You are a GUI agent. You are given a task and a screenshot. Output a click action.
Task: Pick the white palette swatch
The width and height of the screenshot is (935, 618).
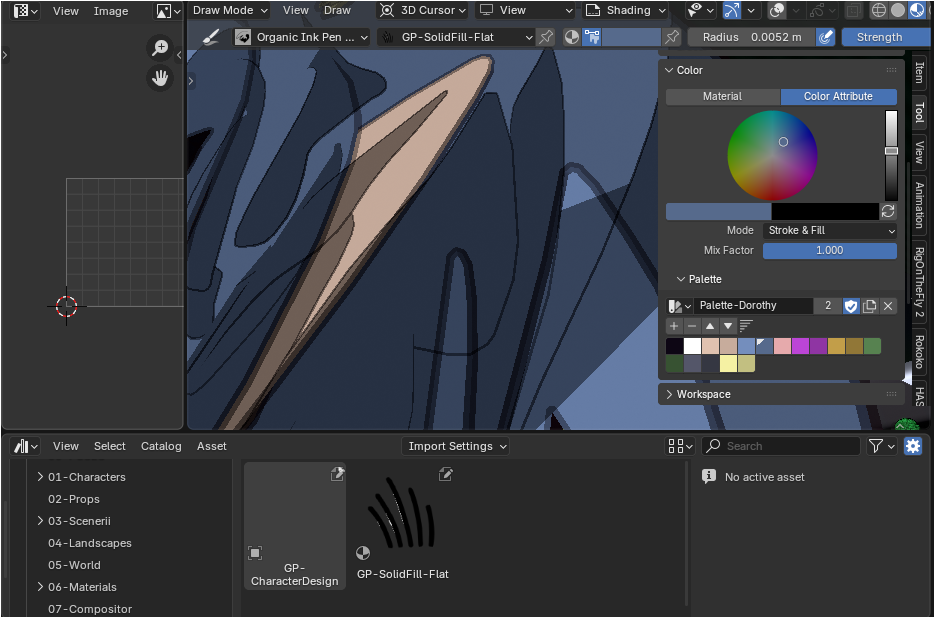(x=692, y=346)
